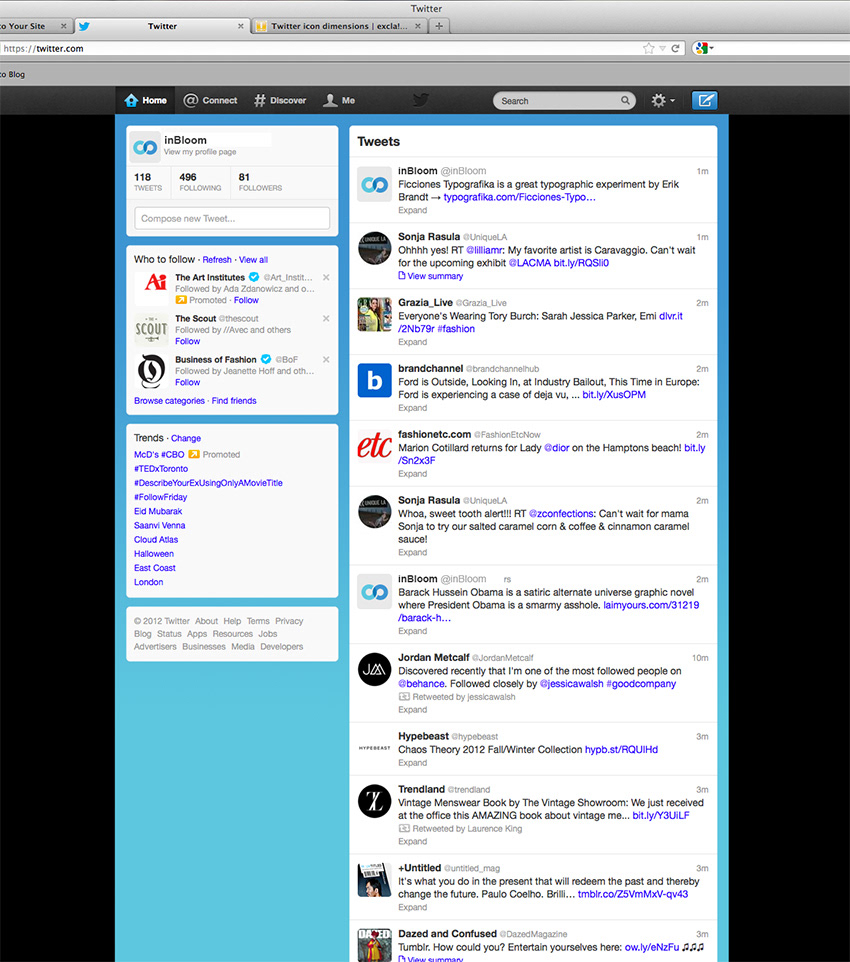Screen dimensions: 850x962
Task: Click Hypebeast avatar logo
Action: tap(374, 748)
